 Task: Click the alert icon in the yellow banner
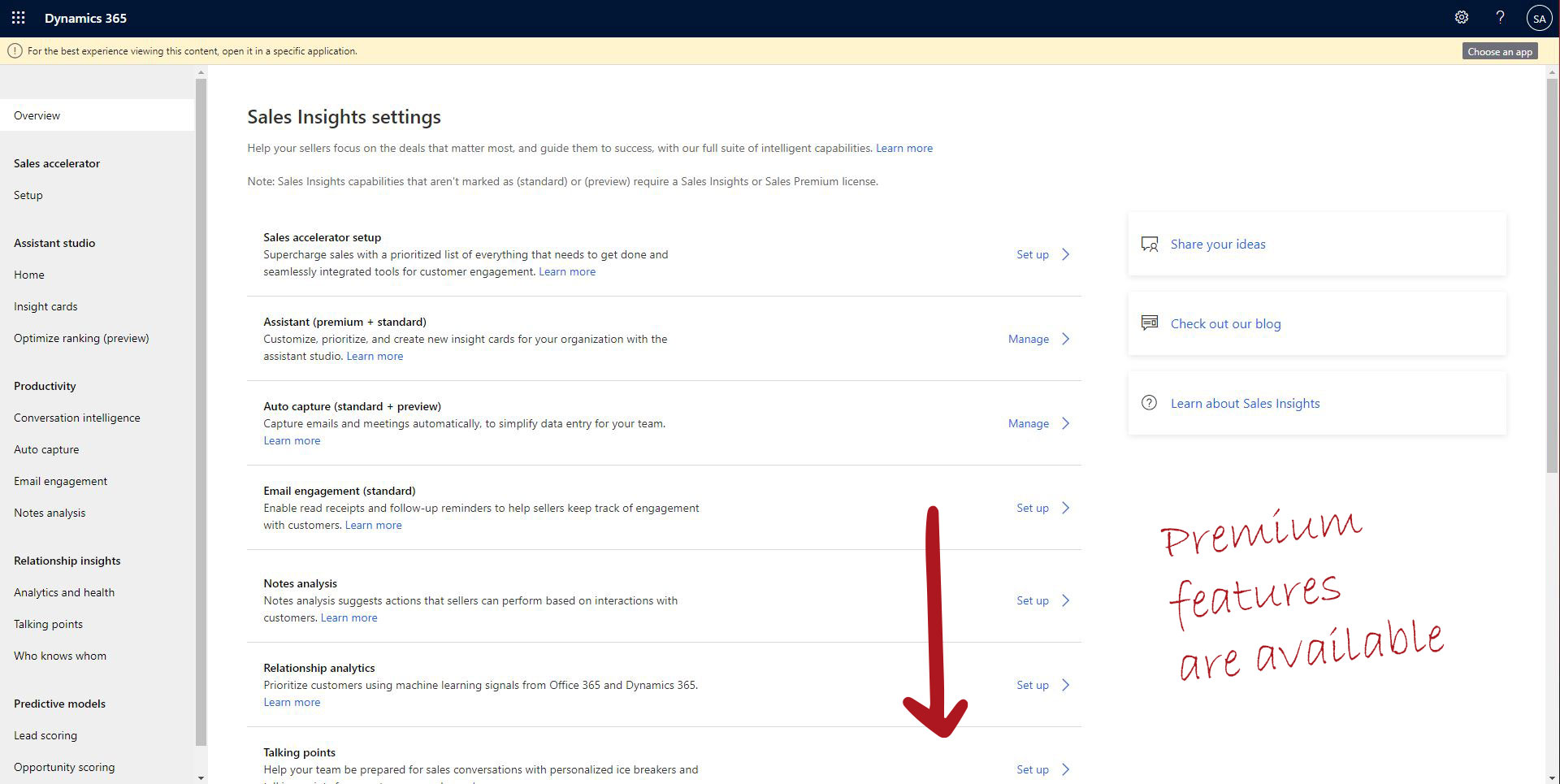tap(15, 50)
